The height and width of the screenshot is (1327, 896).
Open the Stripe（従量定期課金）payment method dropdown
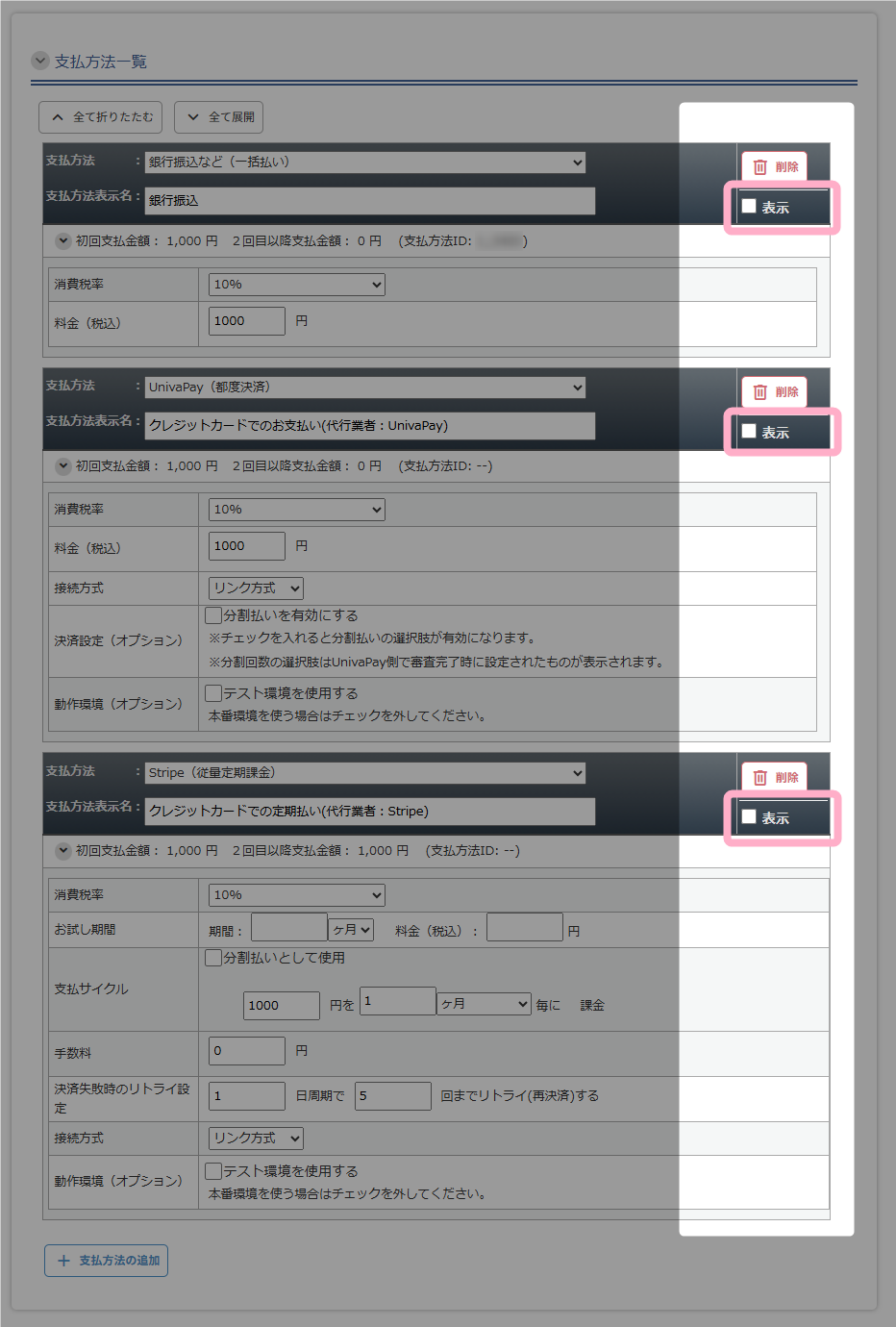pyautogui.click(x=365, y=773)
